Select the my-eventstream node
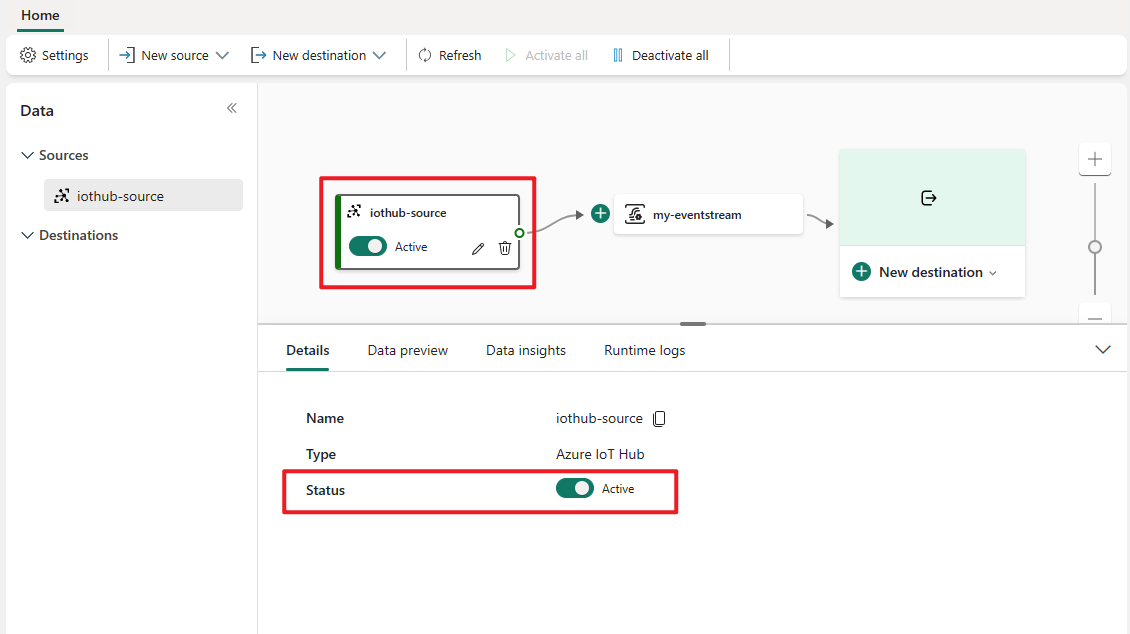Viewport: 1130px width, 634px height. [708, 214]
